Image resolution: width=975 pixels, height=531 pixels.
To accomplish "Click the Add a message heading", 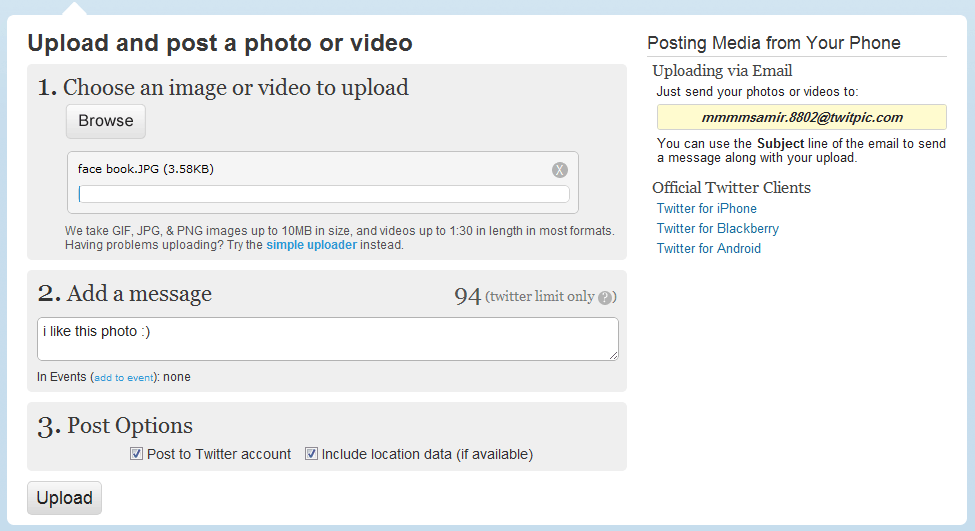I will (124, 293).
